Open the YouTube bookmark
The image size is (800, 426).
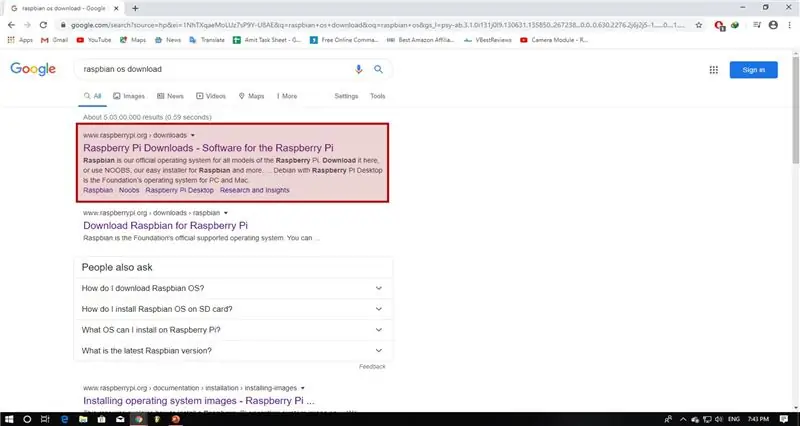click(x=93, y=40)
